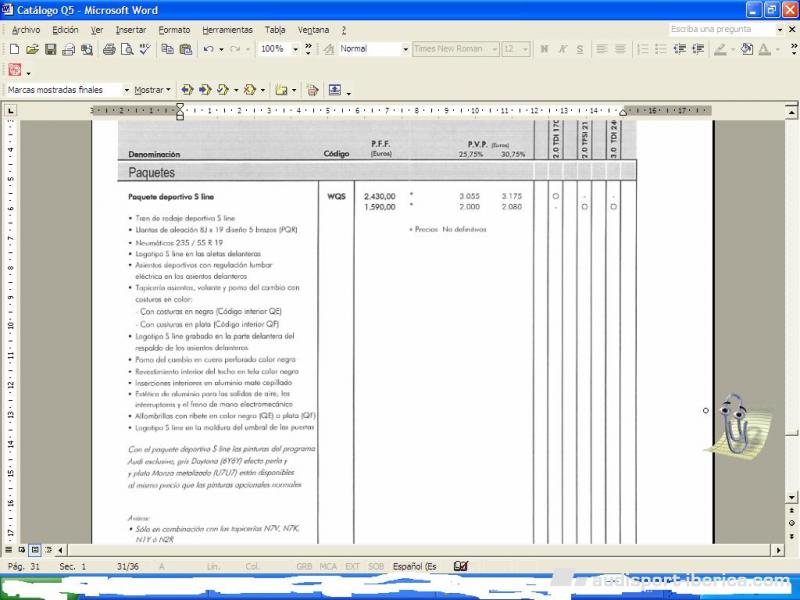Click the Español language indicator
The image size is (800, 600).
(414, 566)
